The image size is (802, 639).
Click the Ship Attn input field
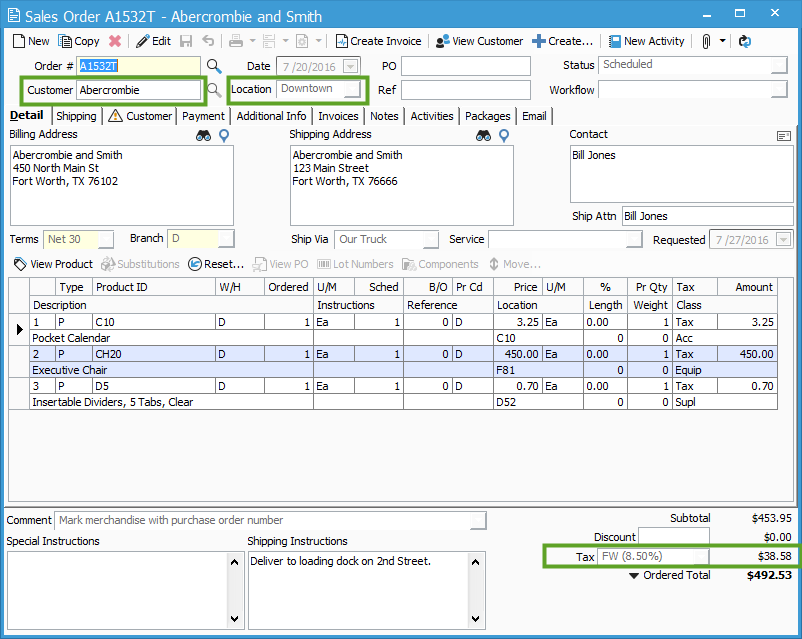[x=707, y=216]
